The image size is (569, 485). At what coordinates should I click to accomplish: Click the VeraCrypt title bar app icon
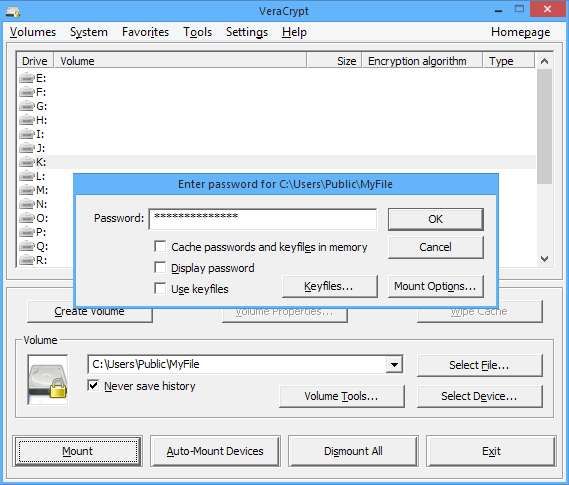(13, 11)
